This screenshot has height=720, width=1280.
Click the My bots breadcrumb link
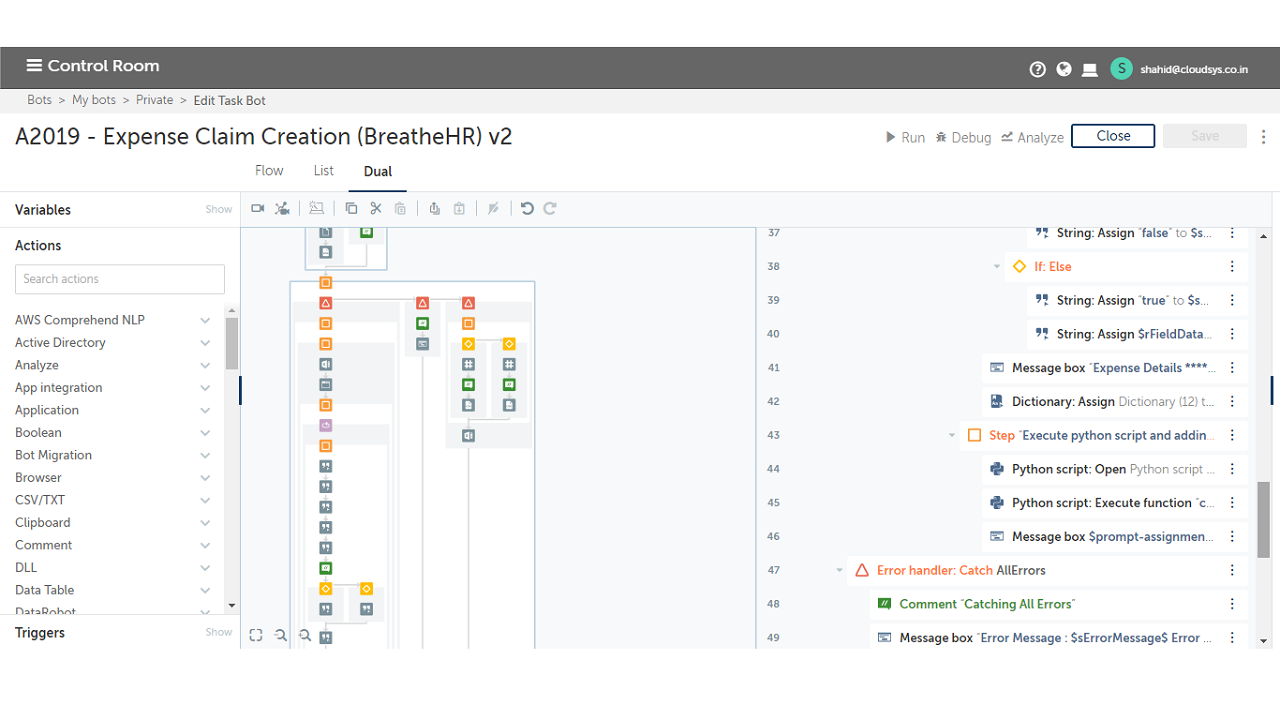(x=94, y=100)
